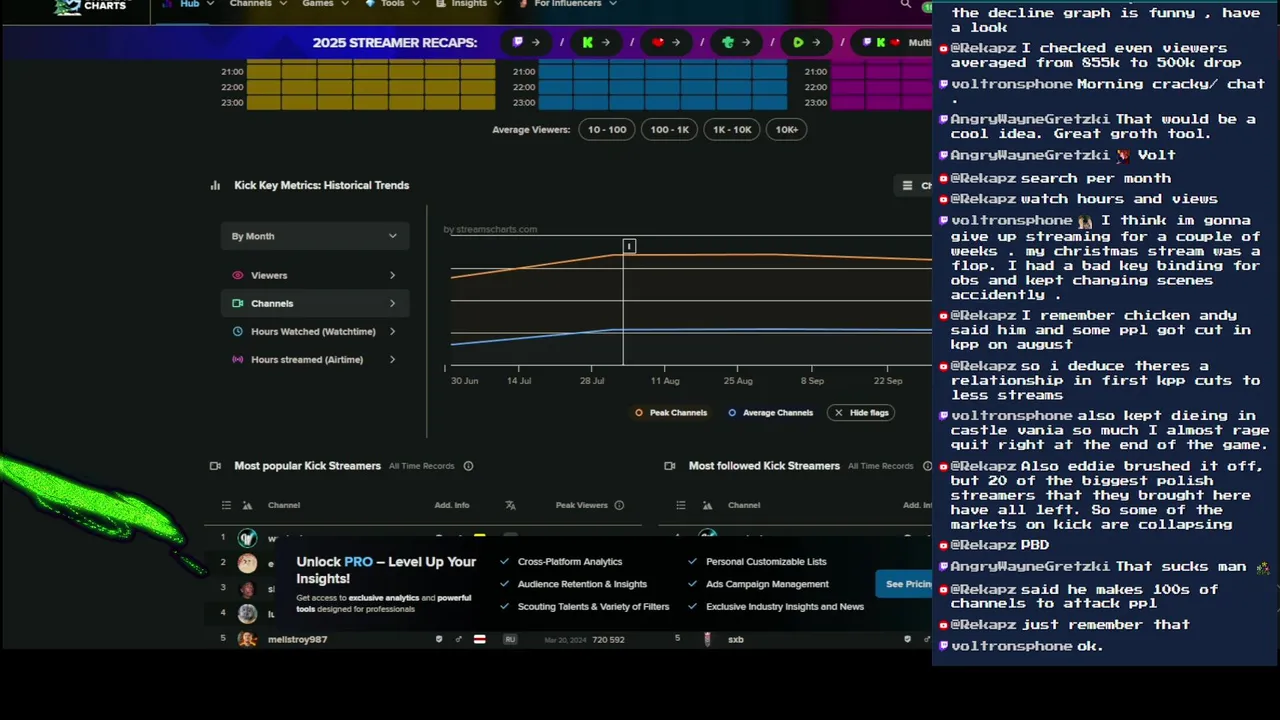Toggle Peak Channels series in chart legend

click(x=671, y=412)
